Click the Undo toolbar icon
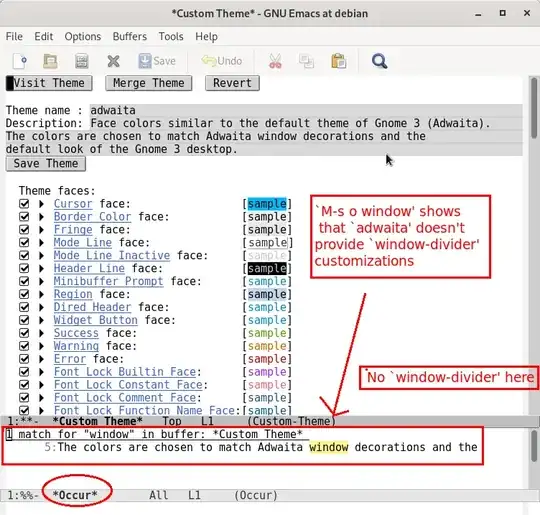The width and height of the screenshot is (540, 515). 222,61
